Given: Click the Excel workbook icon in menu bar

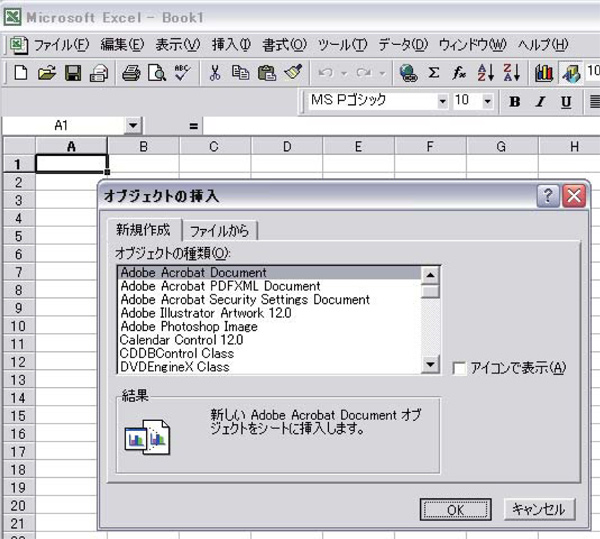Looking at the screenshot, I should pyautogui.click(x=19, y=45).
